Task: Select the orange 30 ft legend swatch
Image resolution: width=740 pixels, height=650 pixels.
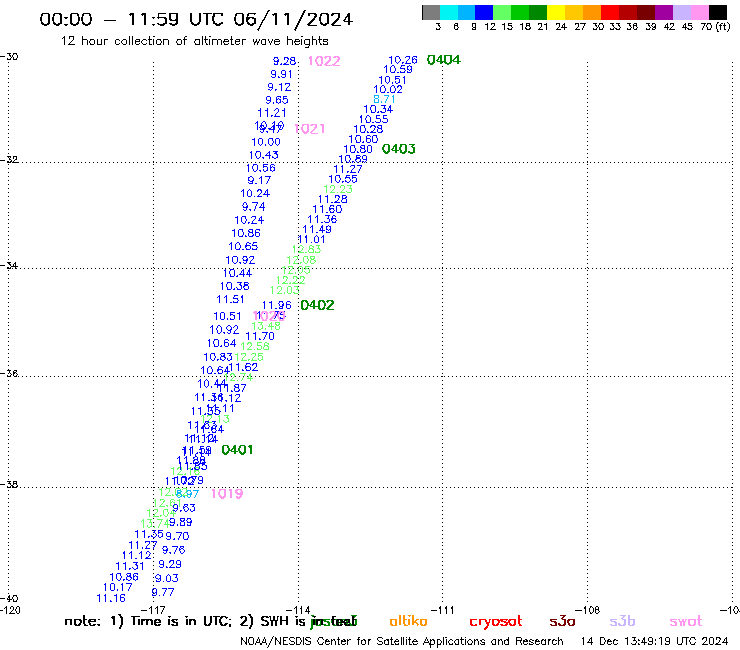Action: pyautogui.click(x=592, y=12)
